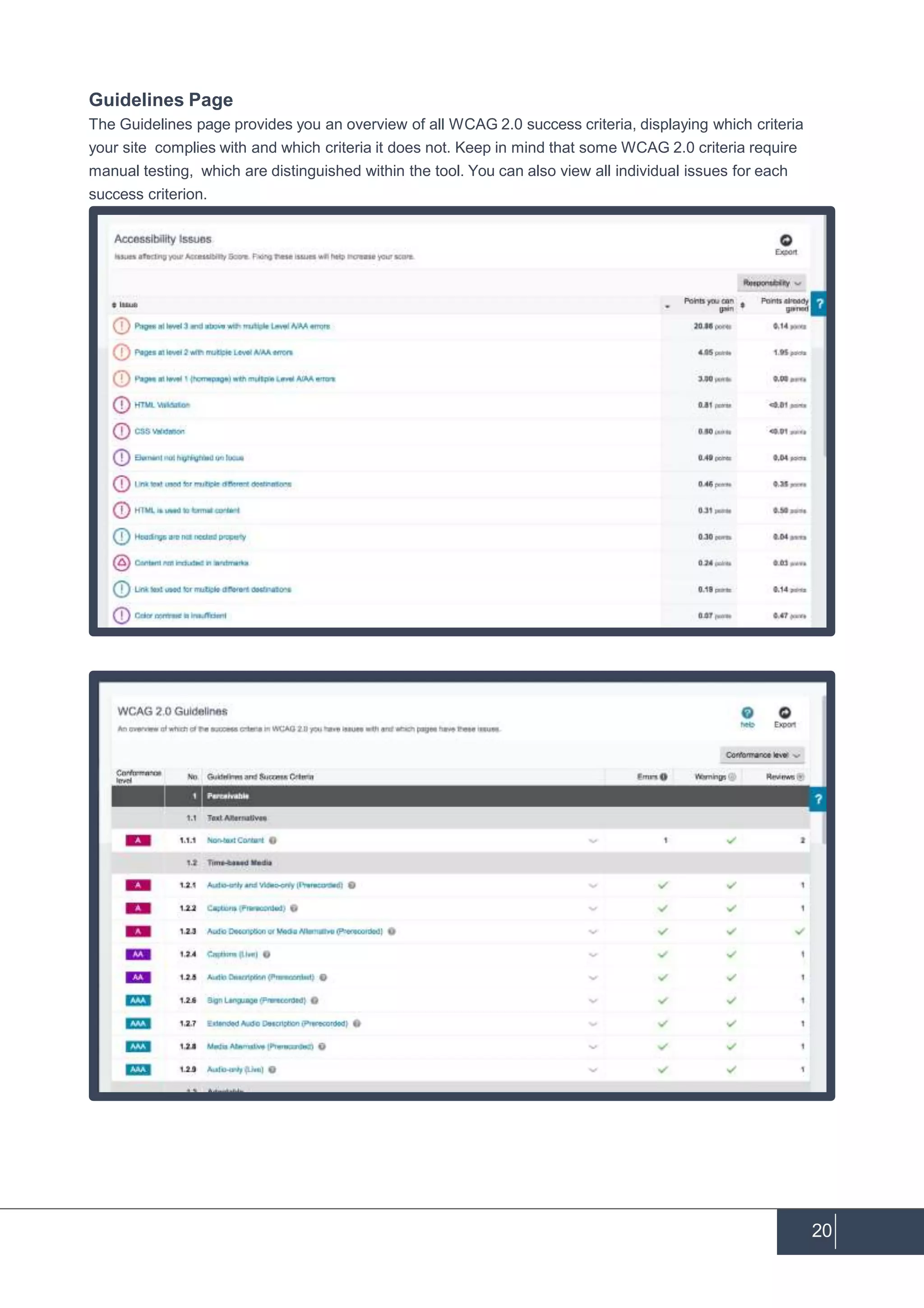Click the info icon next to Audio-only (Live)
The image size is (924, 1308).
[272, 1069]
